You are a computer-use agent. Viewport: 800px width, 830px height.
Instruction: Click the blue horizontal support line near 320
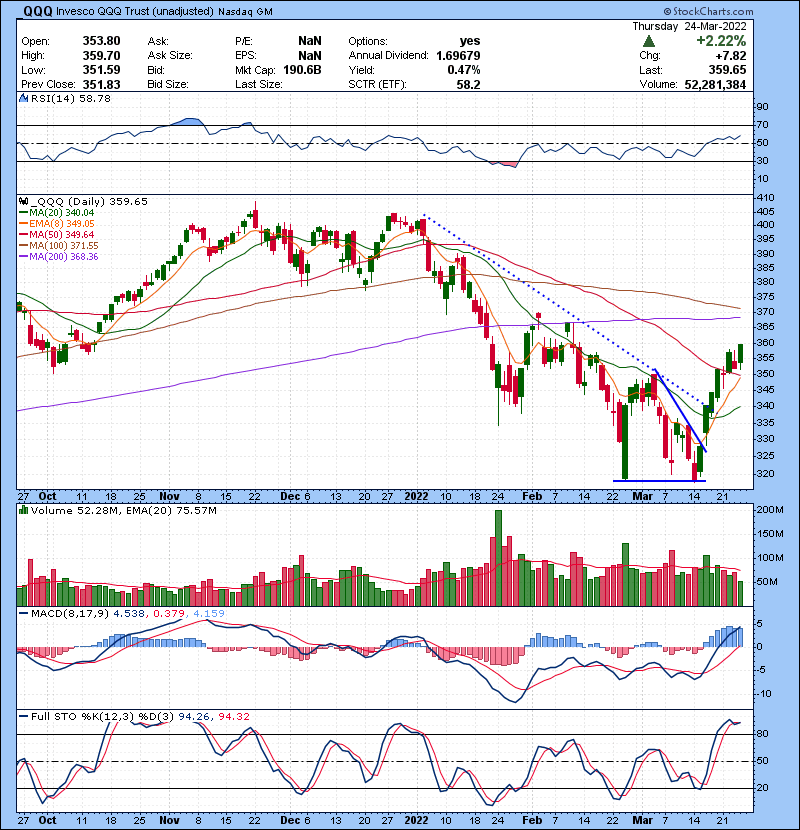[x=659, y=481]
